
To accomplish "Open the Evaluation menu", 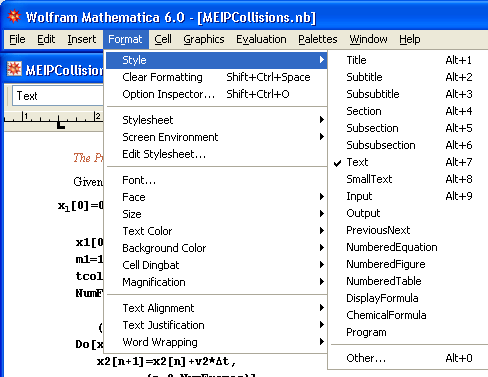I will click(261, 39).
